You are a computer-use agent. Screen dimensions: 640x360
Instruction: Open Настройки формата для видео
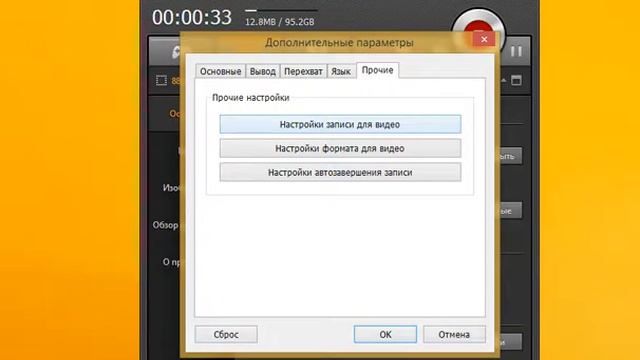click(x=340, y=148)
